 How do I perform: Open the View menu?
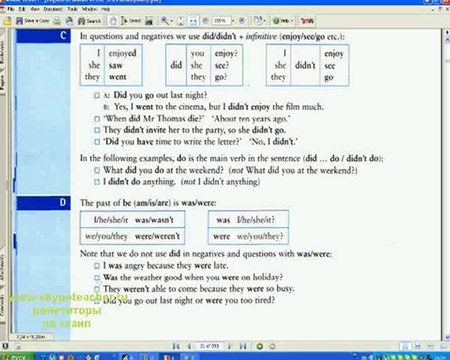click(35, 9)
